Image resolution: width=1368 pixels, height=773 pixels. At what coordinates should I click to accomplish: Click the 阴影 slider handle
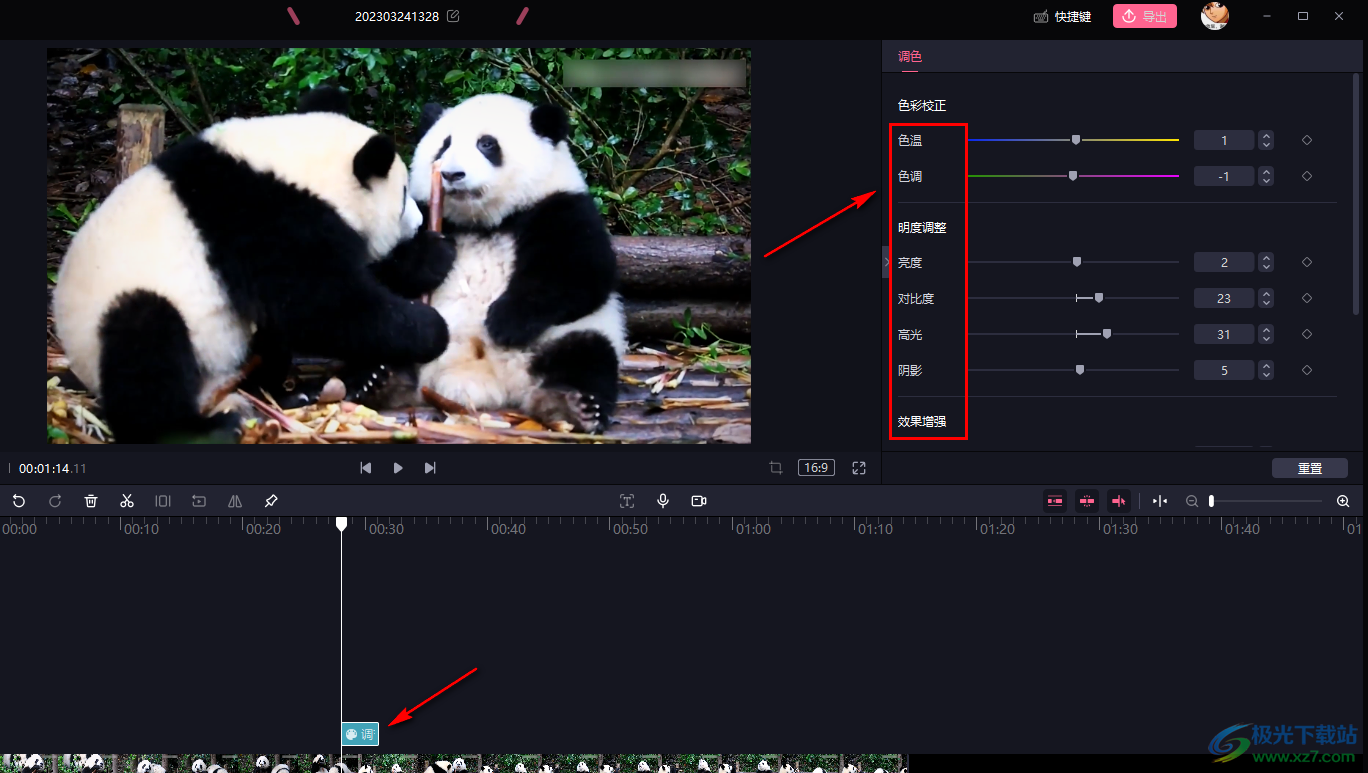point(1080,370)
